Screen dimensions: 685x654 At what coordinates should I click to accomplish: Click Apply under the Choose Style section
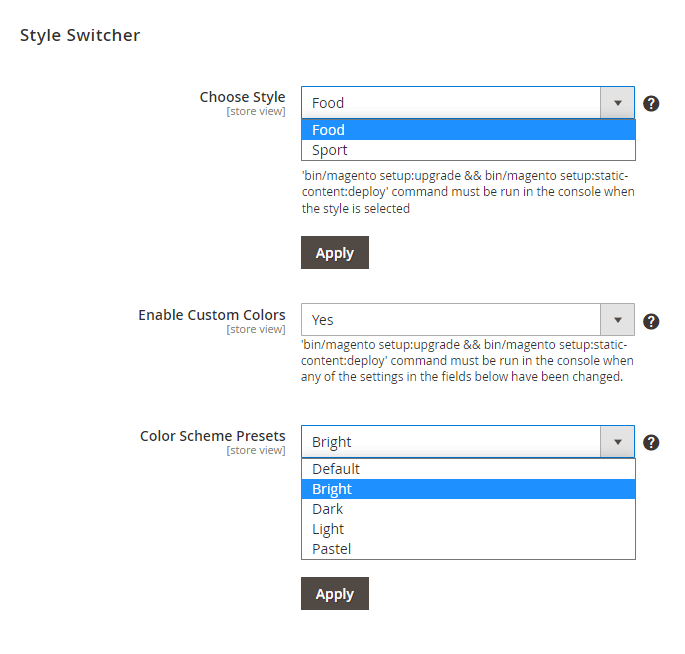coord(335,253)
